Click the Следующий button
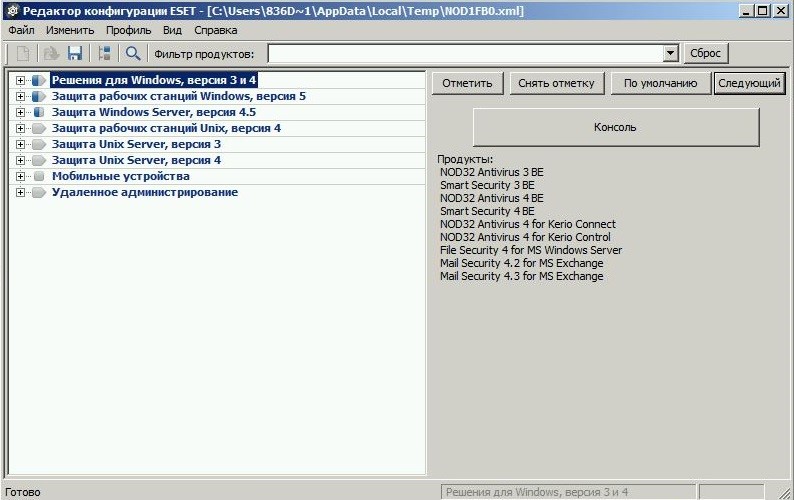Image resolution: width=794 pixels, height=500 pixels. click(x=749, y=83)
